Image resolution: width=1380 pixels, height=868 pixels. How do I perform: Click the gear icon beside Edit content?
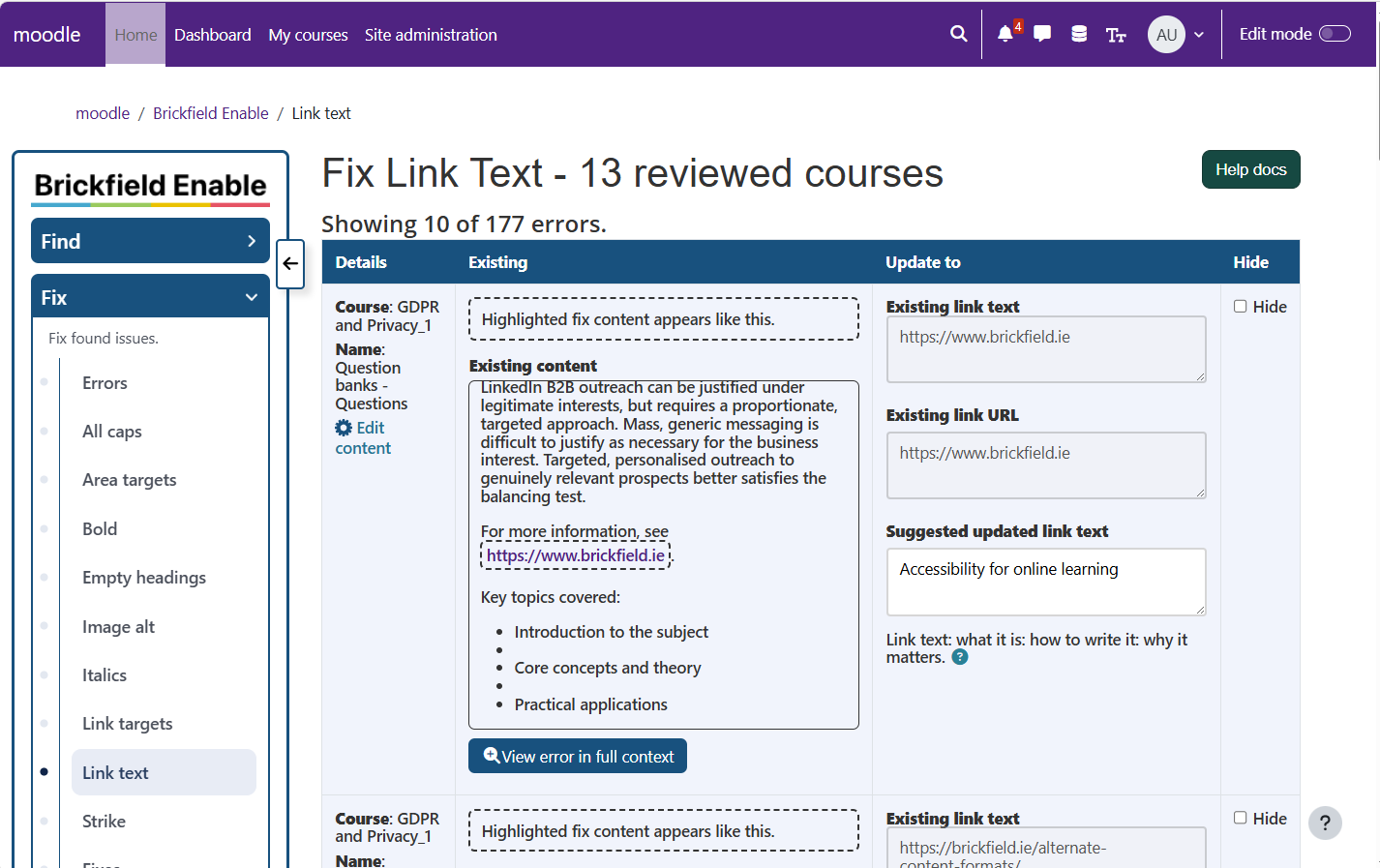point(344,428)
